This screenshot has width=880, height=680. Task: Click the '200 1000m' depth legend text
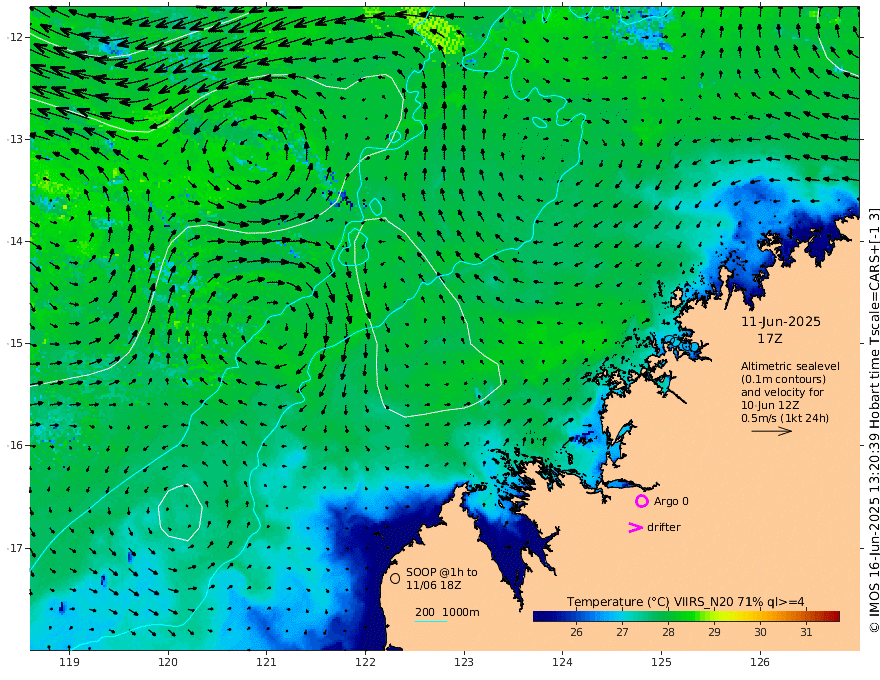(447, 612)
